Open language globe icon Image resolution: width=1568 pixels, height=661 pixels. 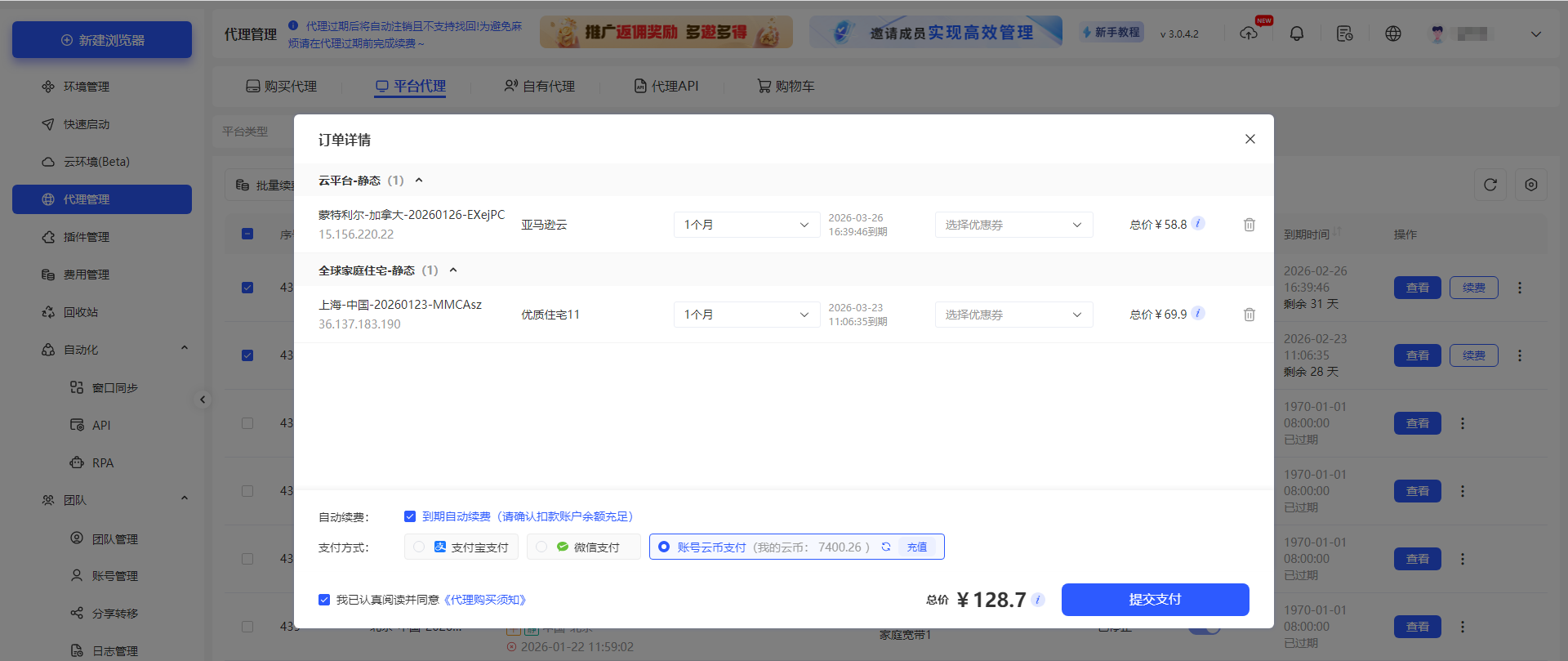[1393, 33]
